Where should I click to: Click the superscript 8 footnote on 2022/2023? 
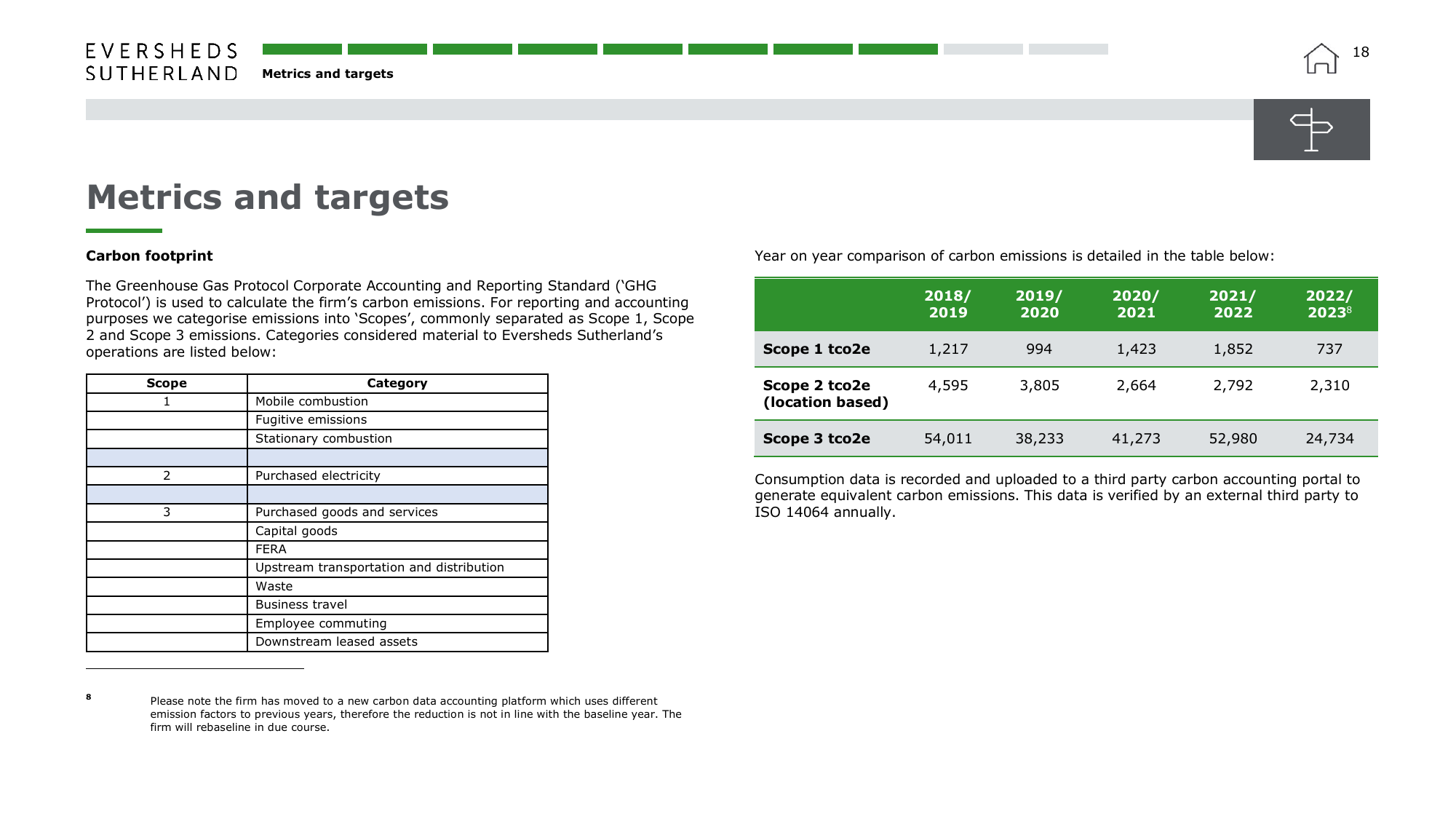point(1349,309)
